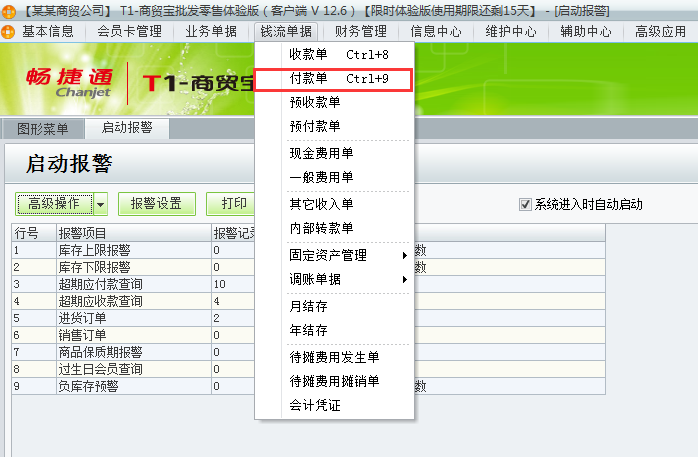Click the 打印 button
698x457 pixels.
point(231,204)
